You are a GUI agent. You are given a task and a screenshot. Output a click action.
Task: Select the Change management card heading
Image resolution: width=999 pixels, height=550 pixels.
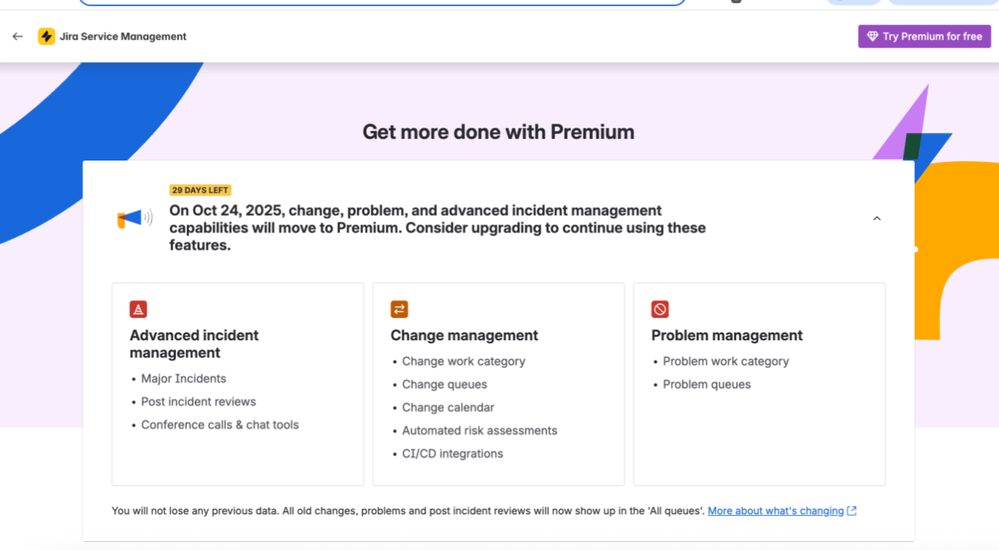click(x=464, y=336)
